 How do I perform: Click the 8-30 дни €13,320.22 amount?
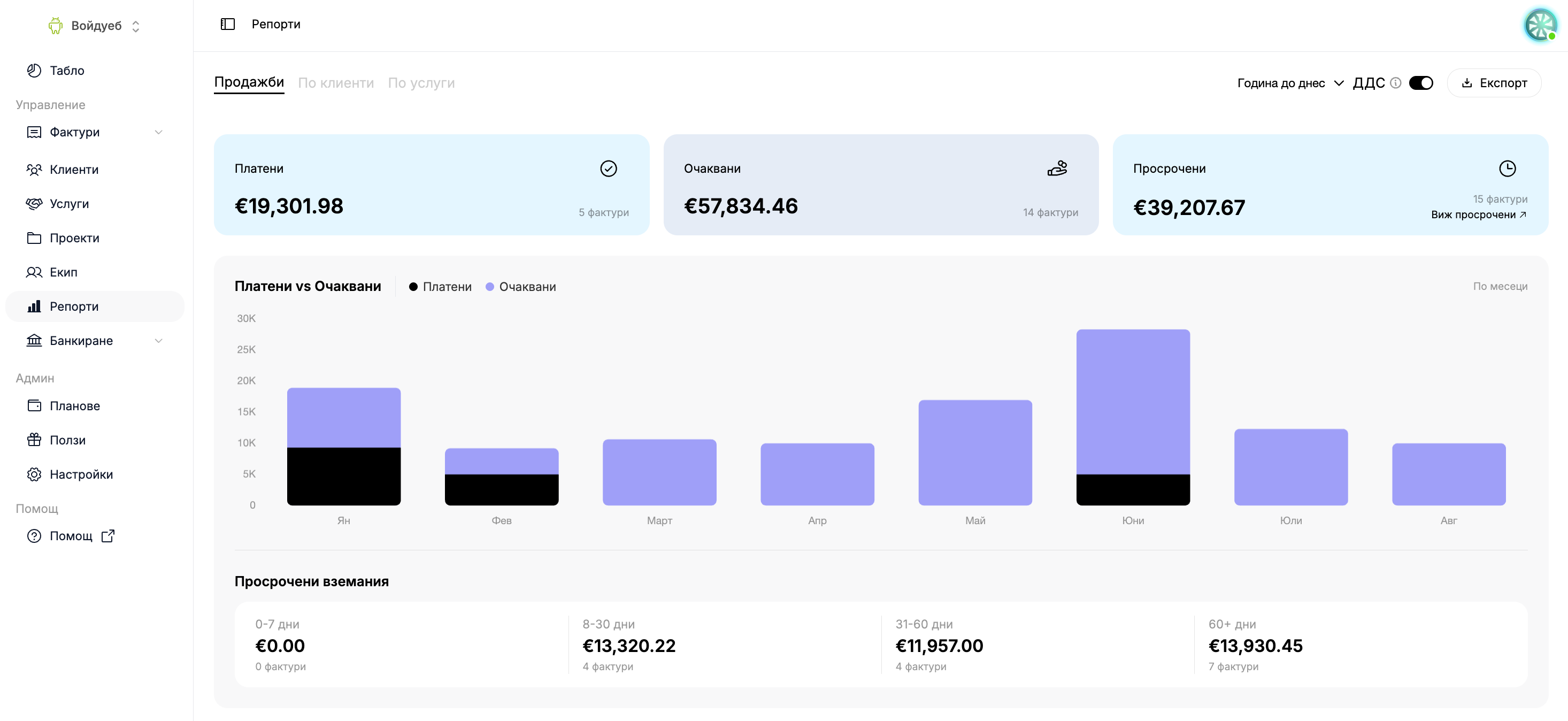pos(629,646)
